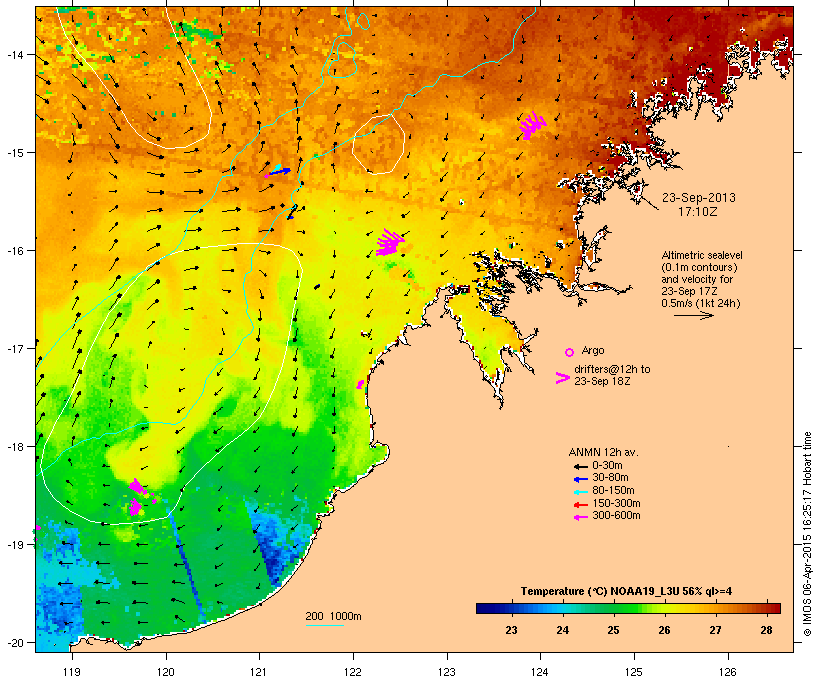Screen dimensions: 820x680
Task: Click the colorbar tick label 23
Action: coord(511,630)
